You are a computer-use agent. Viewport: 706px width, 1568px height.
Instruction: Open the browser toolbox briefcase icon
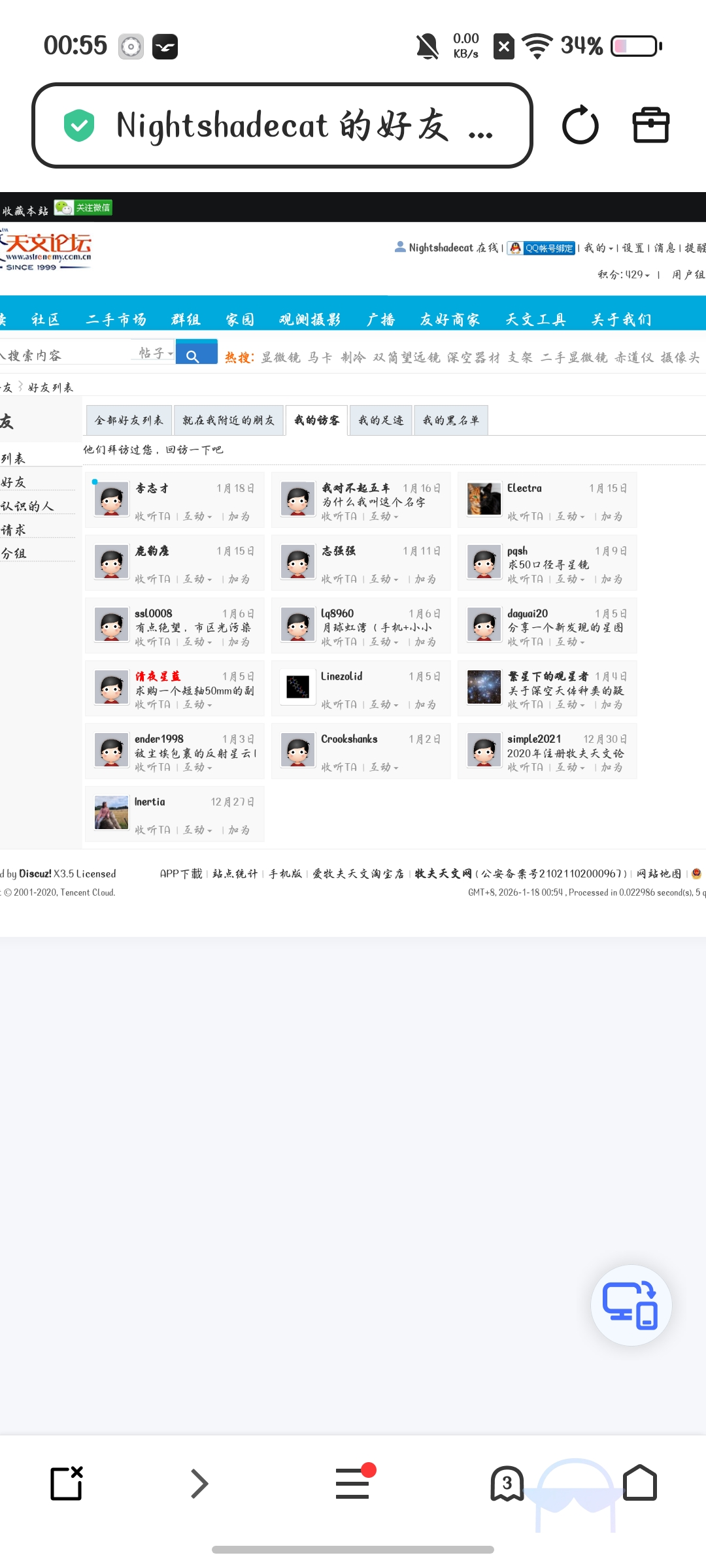point(651,125)
